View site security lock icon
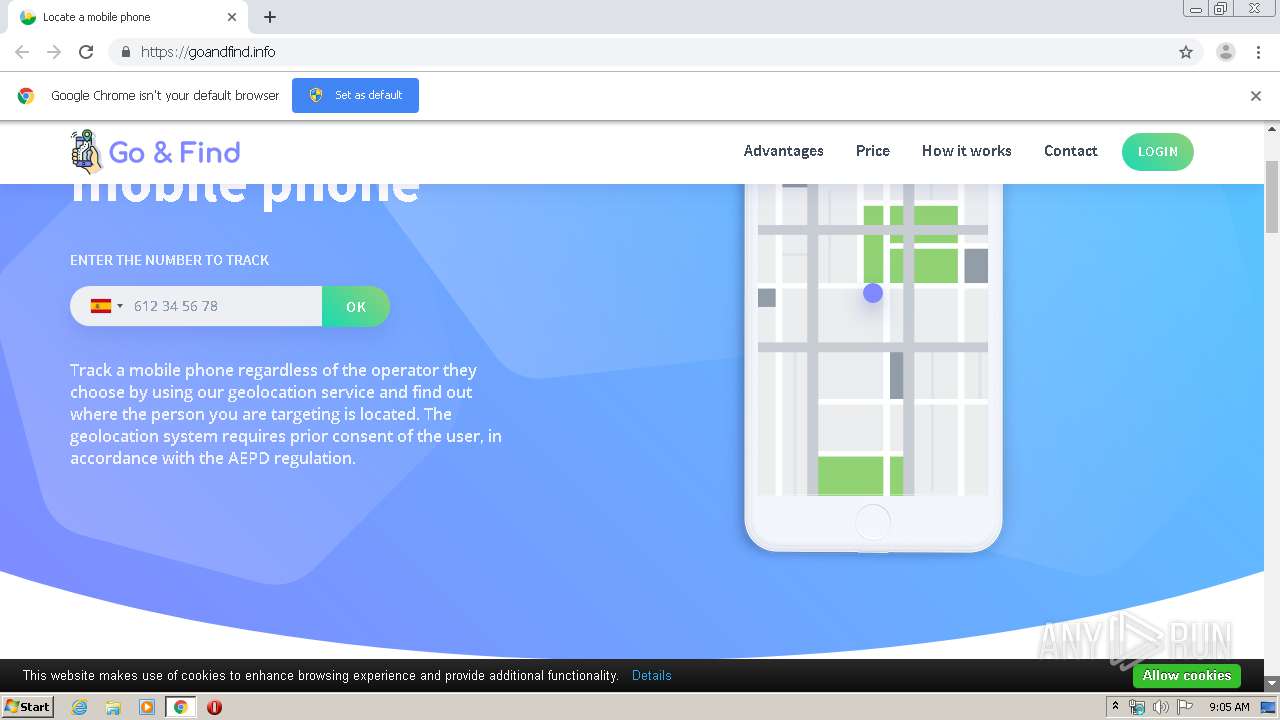This screenshot has width=1280, height=720. tap(125, 52)
